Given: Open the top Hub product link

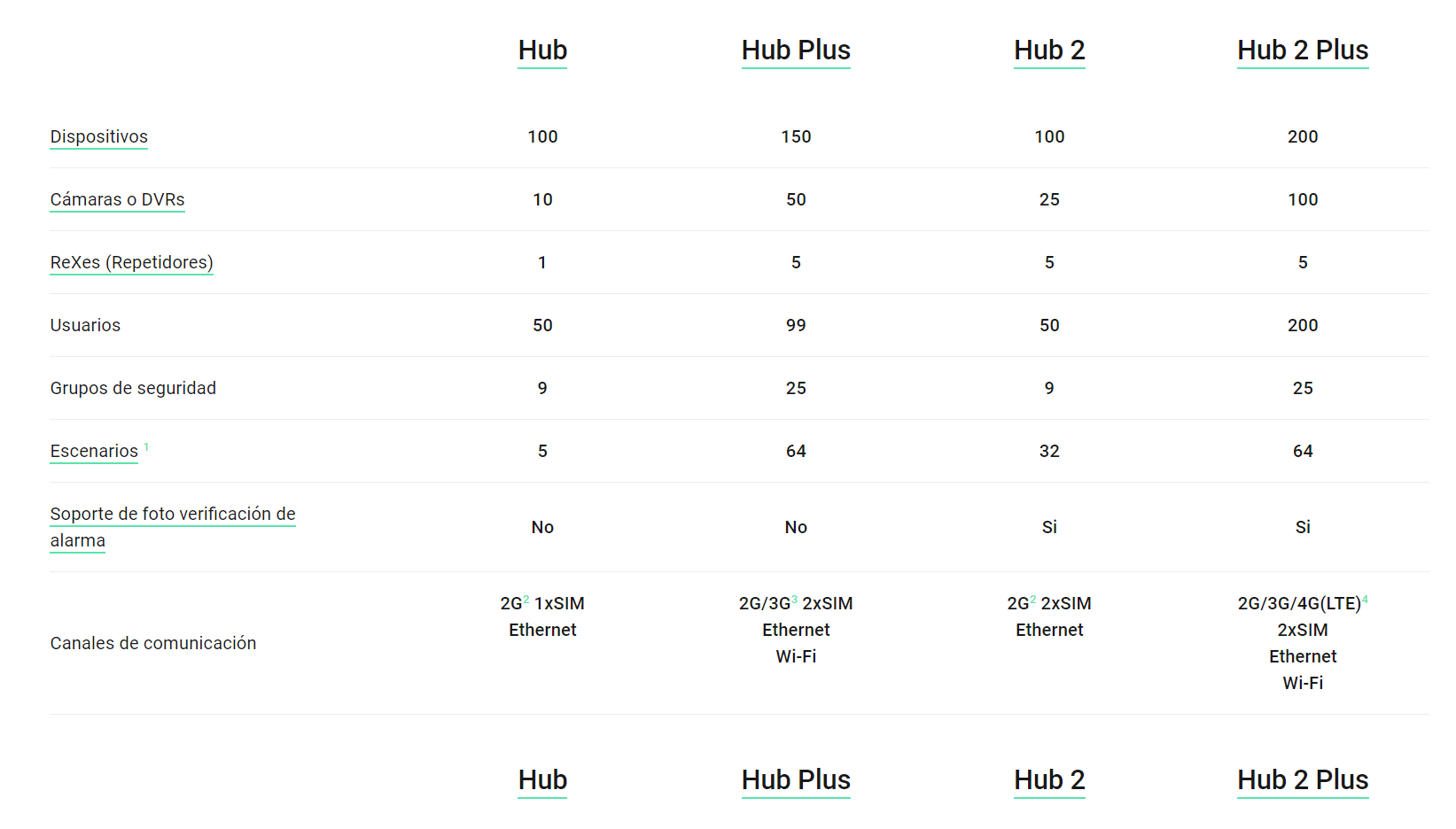Looking at the screenshot, I should [x=542, y=50].
